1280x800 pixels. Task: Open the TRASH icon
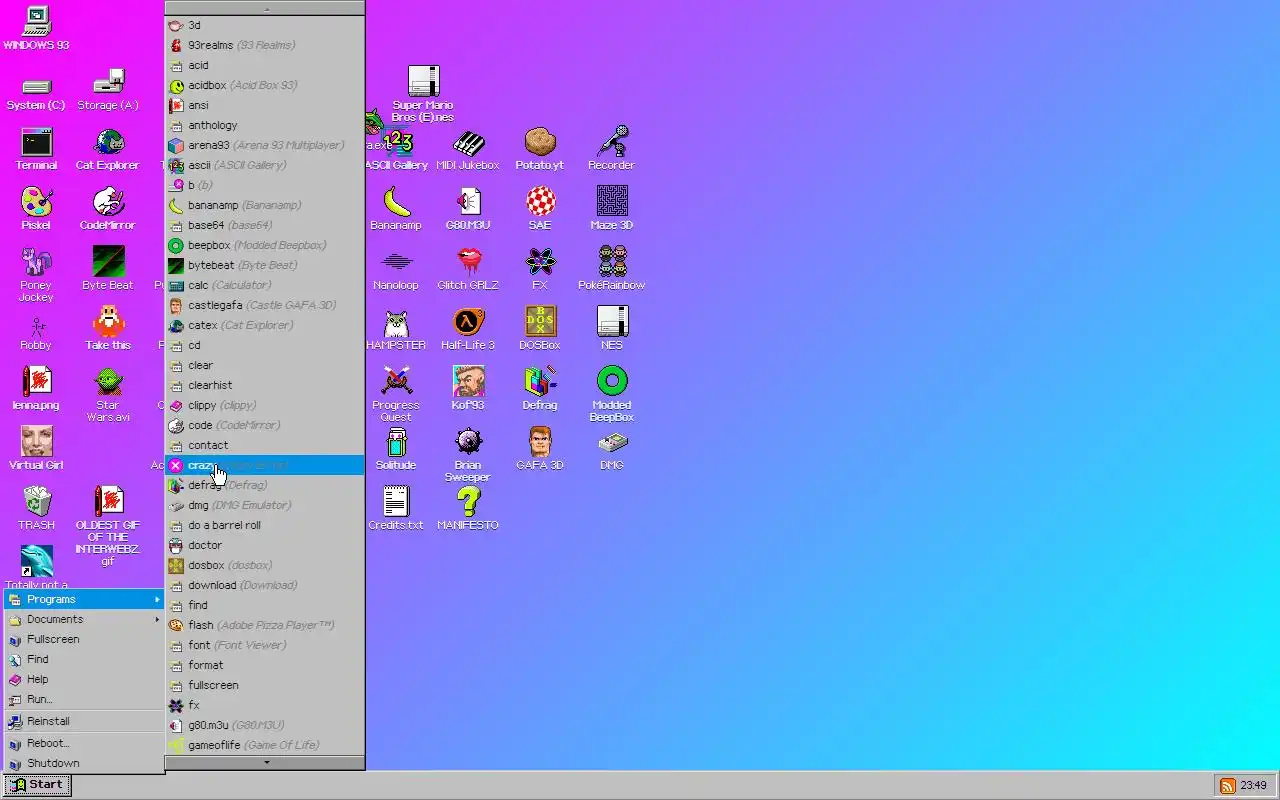[36, 510]
